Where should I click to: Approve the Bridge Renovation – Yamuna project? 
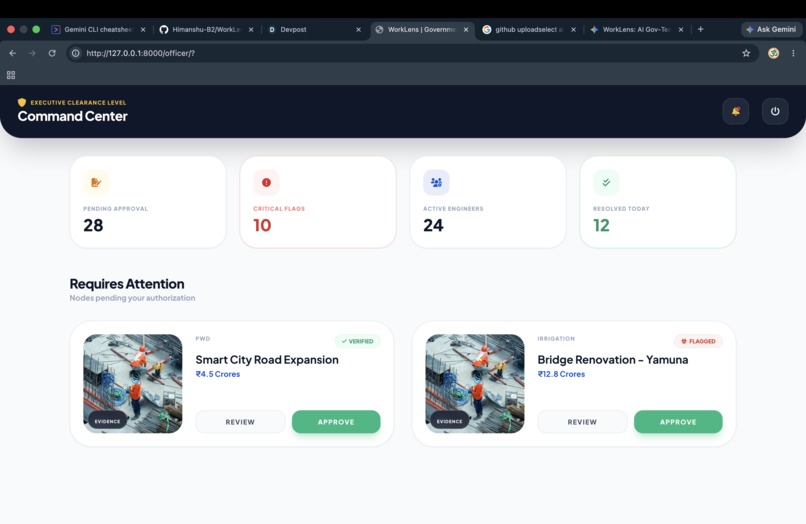(x=678, y=422)
